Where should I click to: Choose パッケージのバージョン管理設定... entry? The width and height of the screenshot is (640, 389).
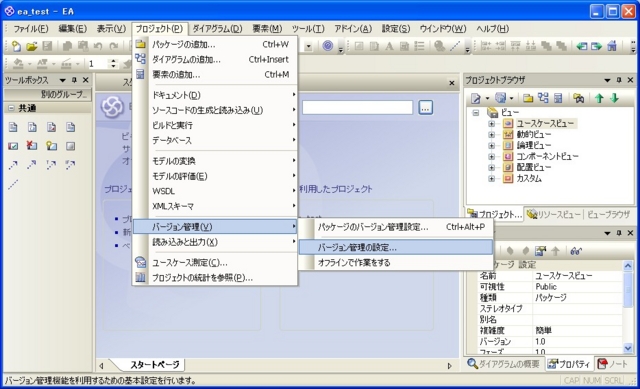(x=396, y=227)
